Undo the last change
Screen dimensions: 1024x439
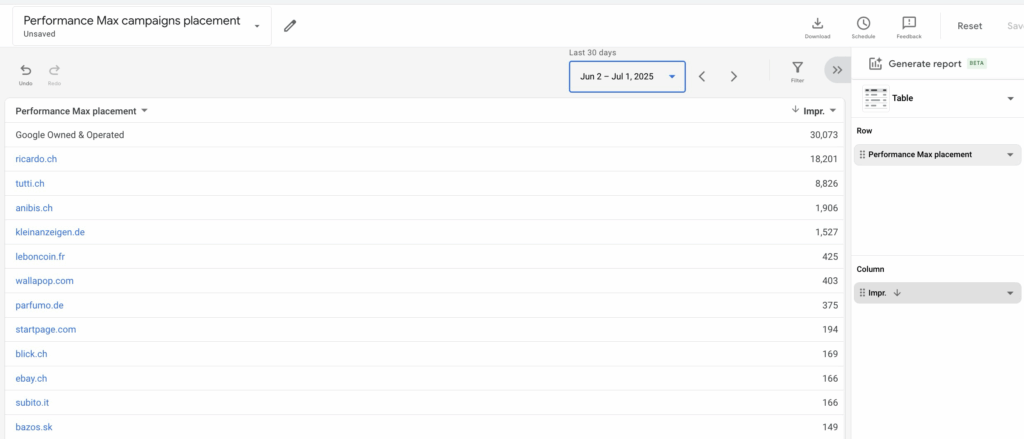26,74
